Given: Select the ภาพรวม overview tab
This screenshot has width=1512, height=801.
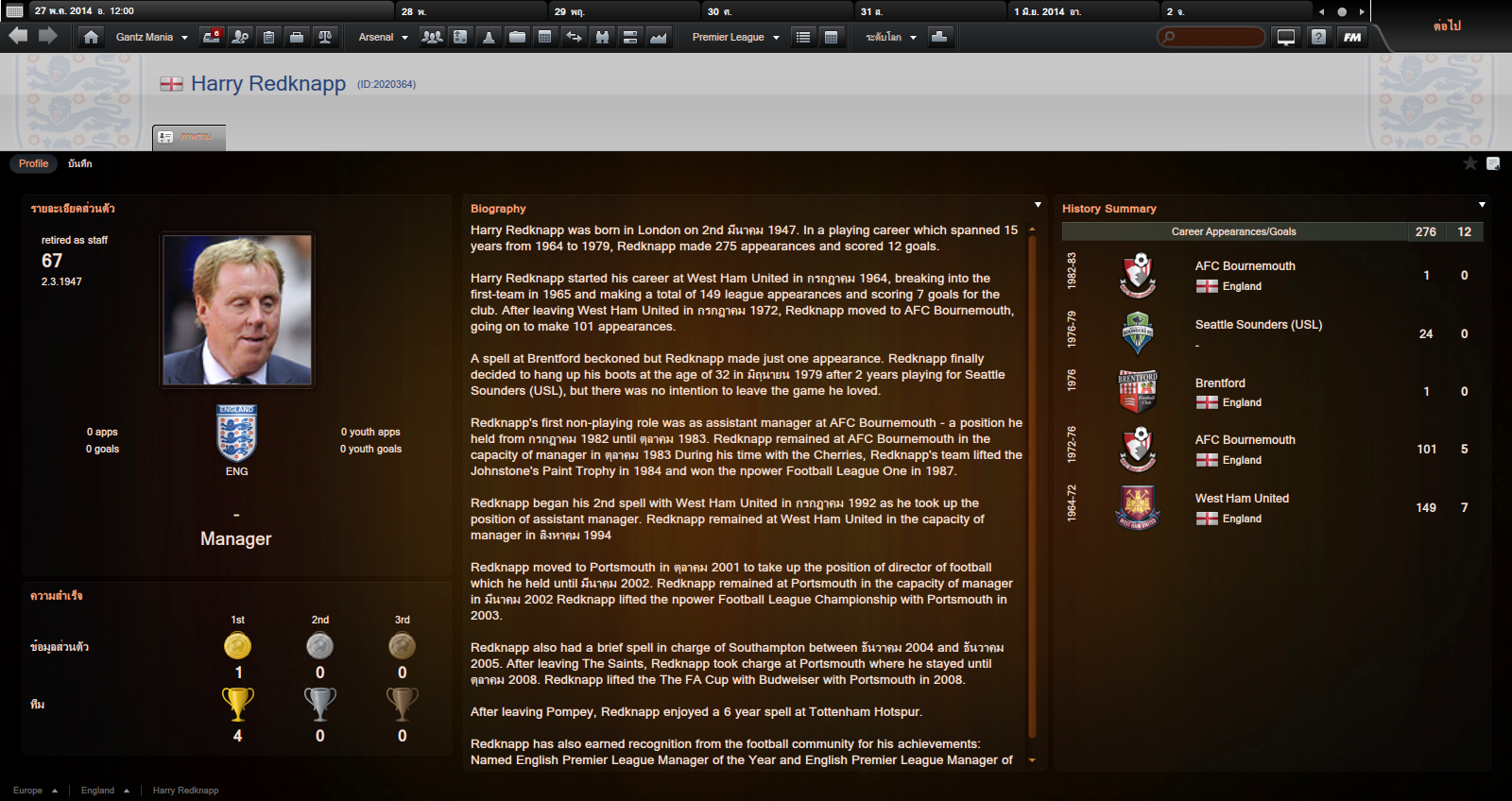Looking at the screenshot, I should point(189,137).
